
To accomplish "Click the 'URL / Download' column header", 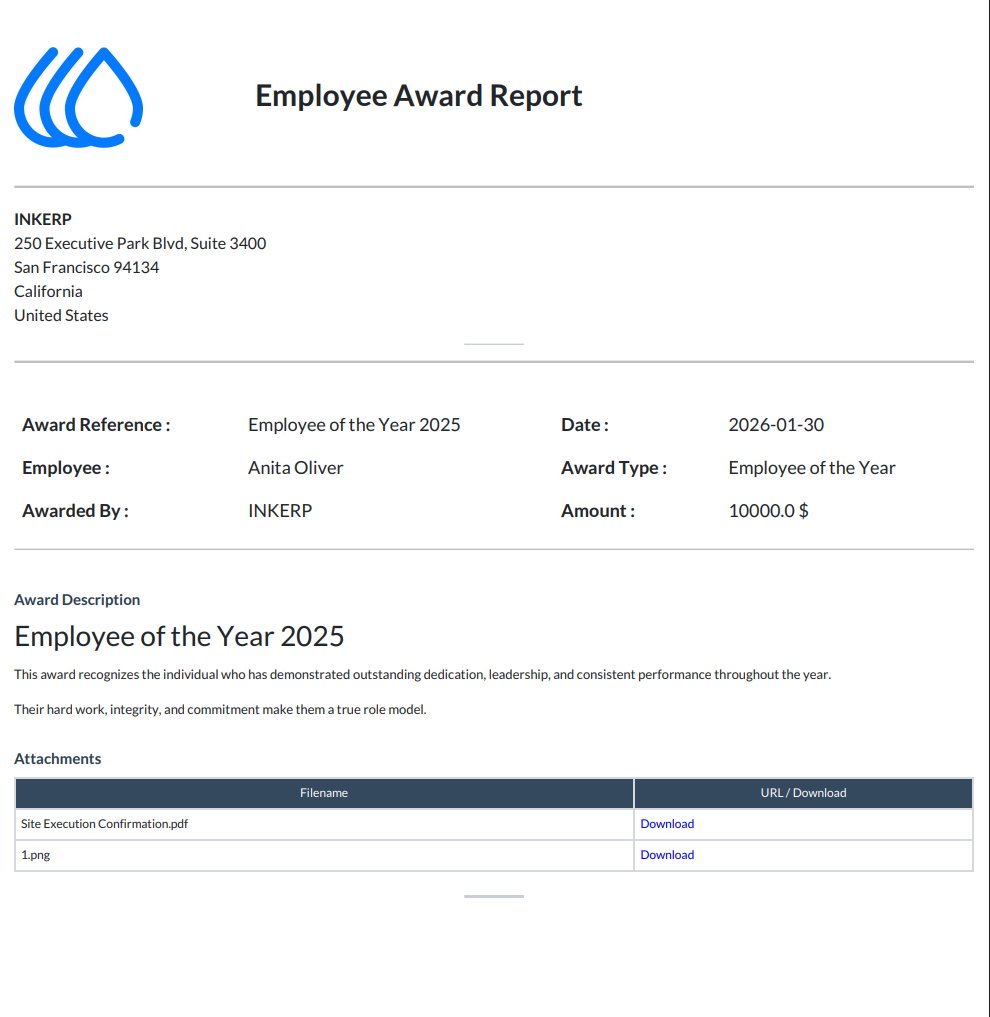I will (803, 793).
